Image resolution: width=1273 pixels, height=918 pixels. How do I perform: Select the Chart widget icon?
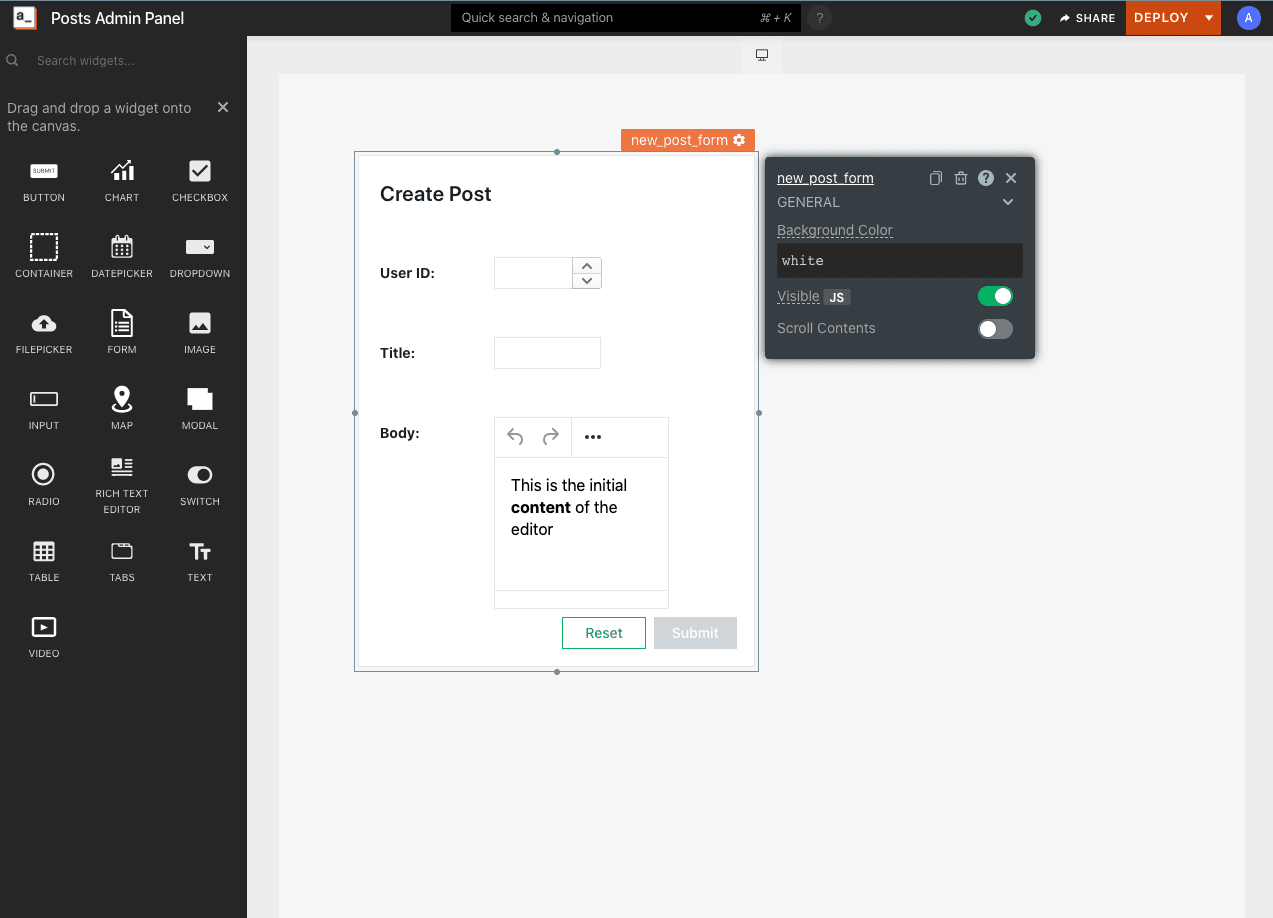click(122, 171)
